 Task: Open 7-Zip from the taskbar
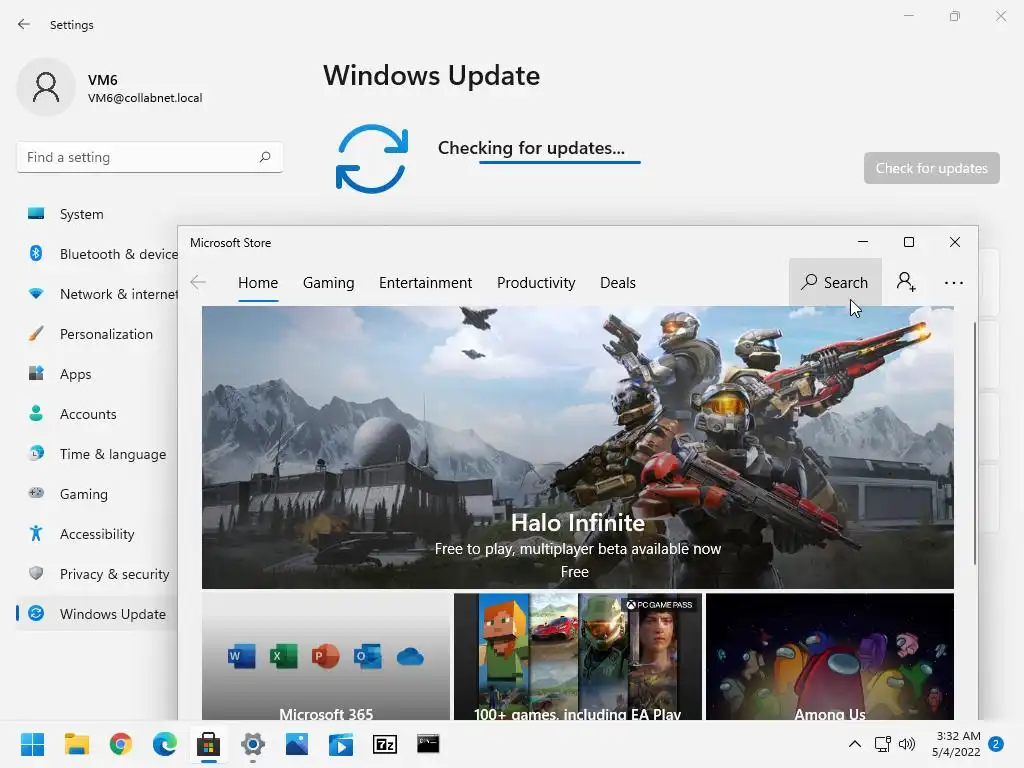point(385,744)
